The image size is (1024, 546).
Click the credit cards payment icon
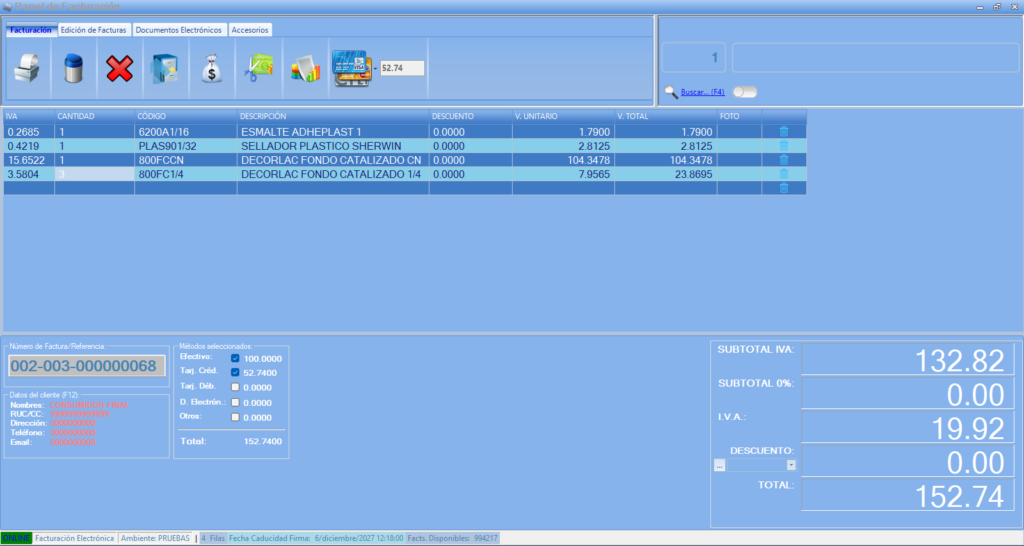click(351, 68)
